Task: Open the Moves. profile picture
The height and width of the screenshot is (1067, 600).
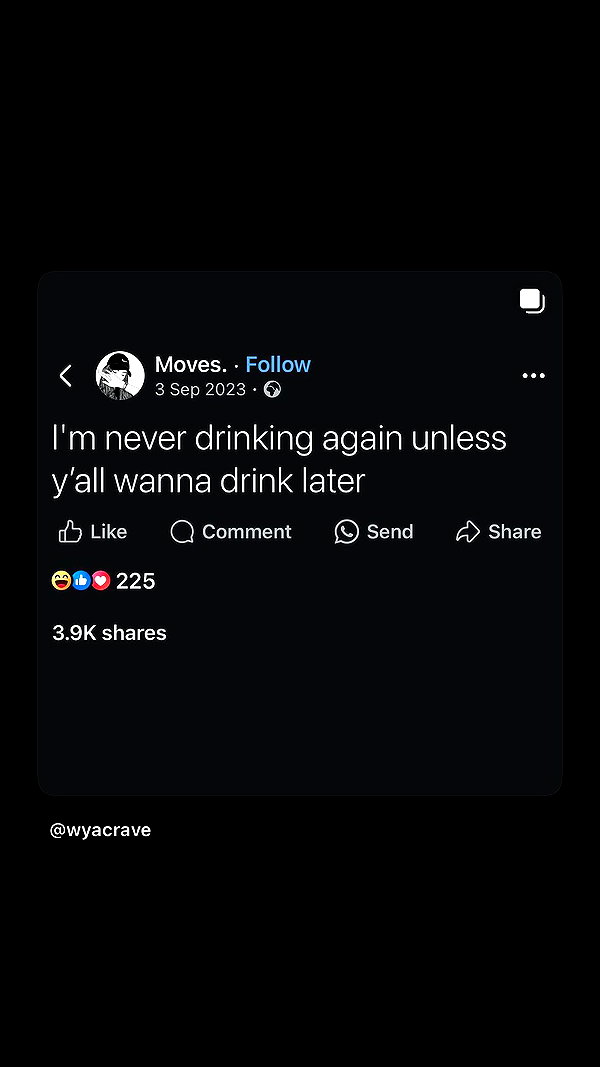Action: click(120, 376)
